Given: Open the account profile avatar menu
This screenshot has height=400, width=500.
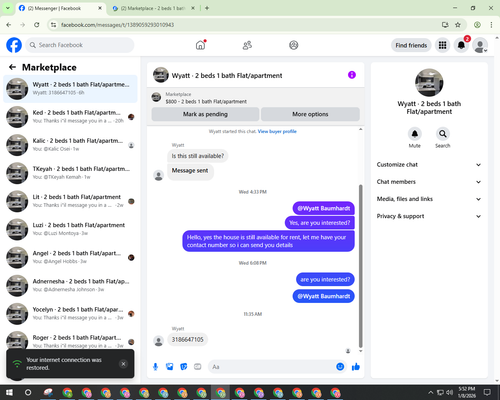Looking at the screenshot, I should click(x=480, y=45).
